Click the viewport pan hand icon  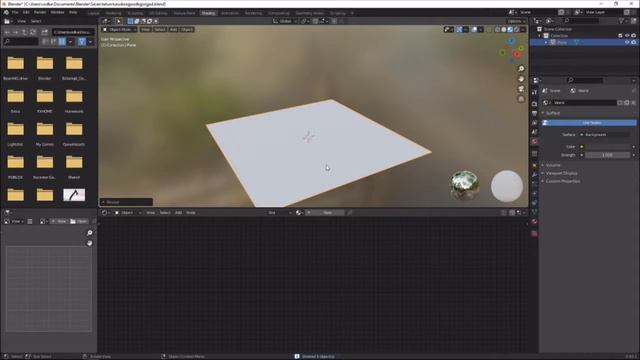point(521,79)
